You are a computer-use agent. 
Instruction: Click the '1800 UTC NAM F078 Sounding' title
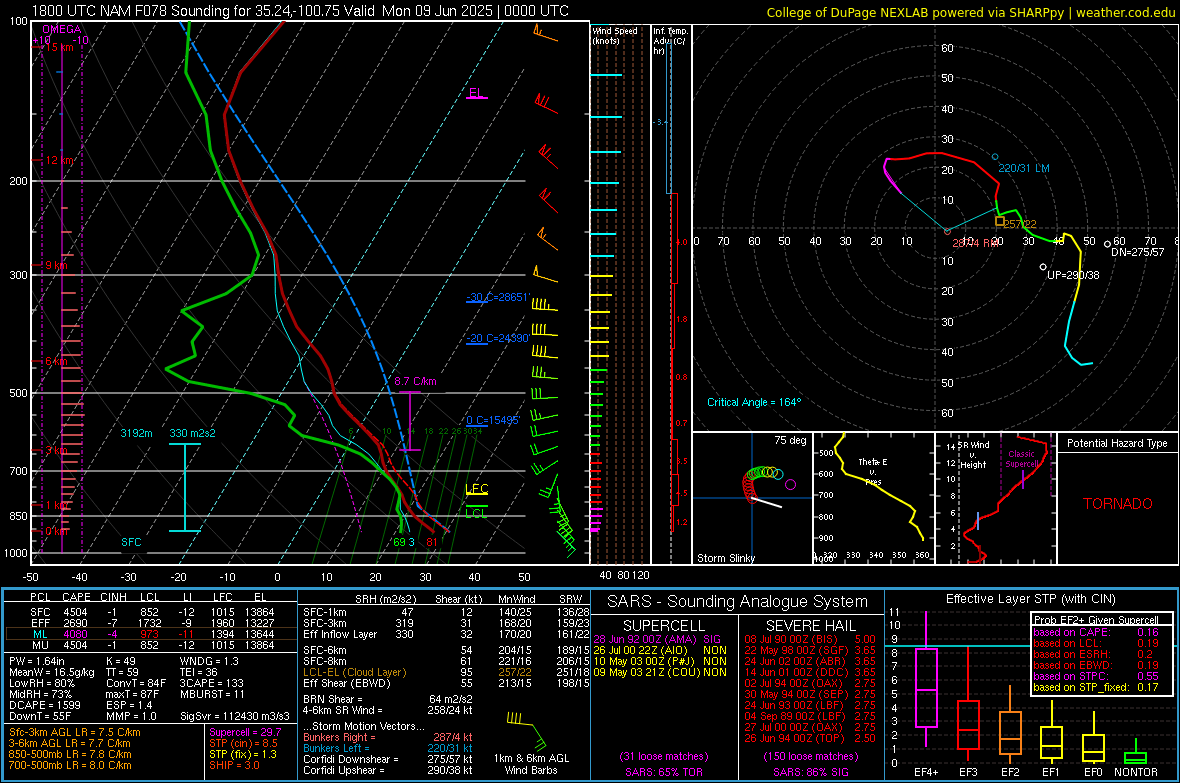click(131, 11)
